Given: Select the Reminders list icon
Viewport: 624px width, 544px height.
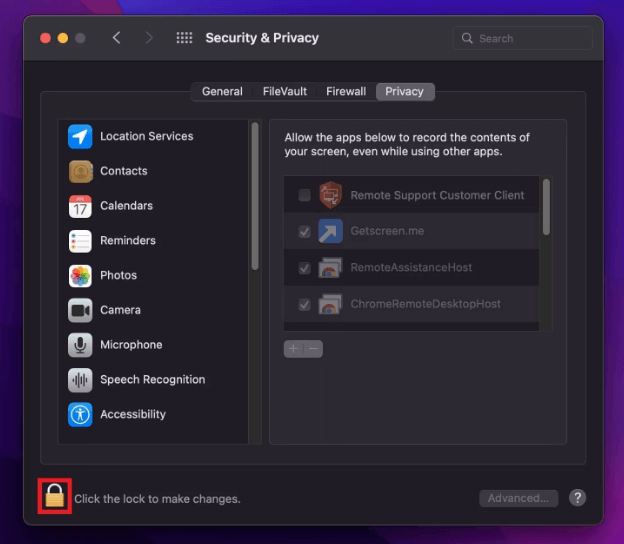Looking at the screenshot, I should pos(80,241).
